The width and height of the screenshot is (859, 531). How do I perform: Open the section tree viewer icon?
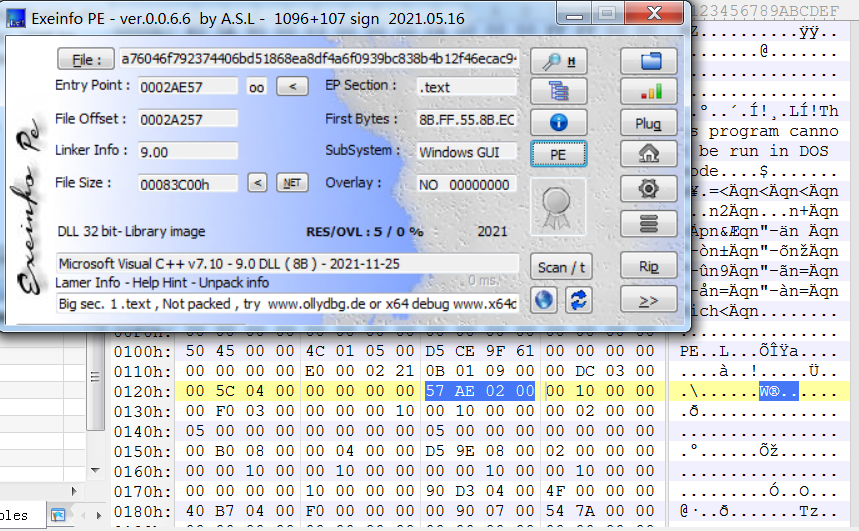click(557, 92)
